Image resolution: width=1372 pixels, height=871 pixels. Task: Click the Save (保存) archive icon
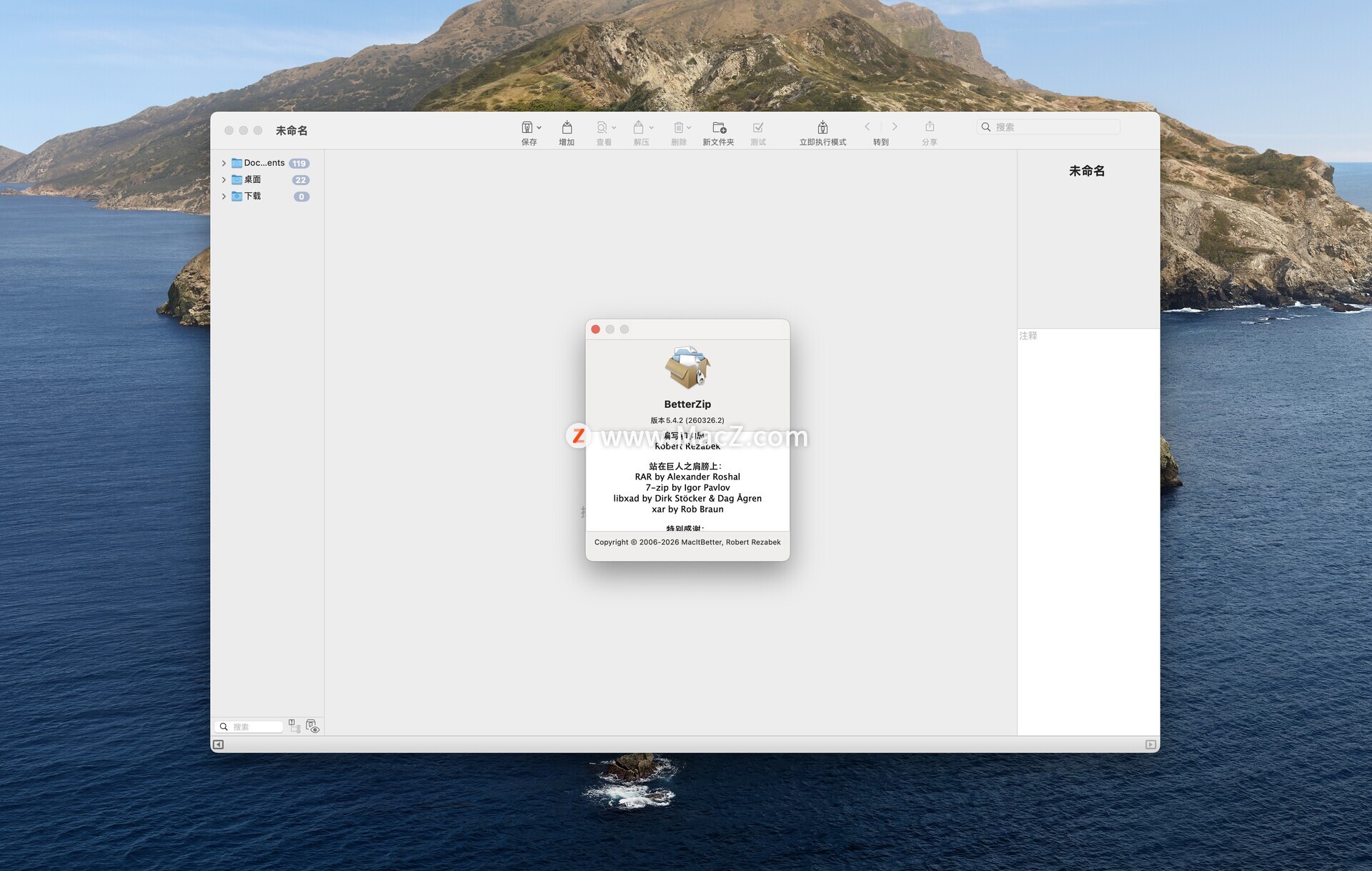pos(527,127)
